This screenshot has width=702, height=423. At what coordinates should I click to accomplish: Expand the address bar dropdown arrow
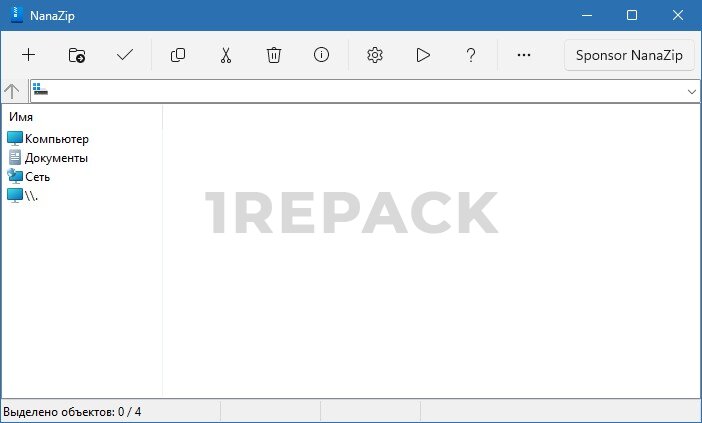pos(691,91)
